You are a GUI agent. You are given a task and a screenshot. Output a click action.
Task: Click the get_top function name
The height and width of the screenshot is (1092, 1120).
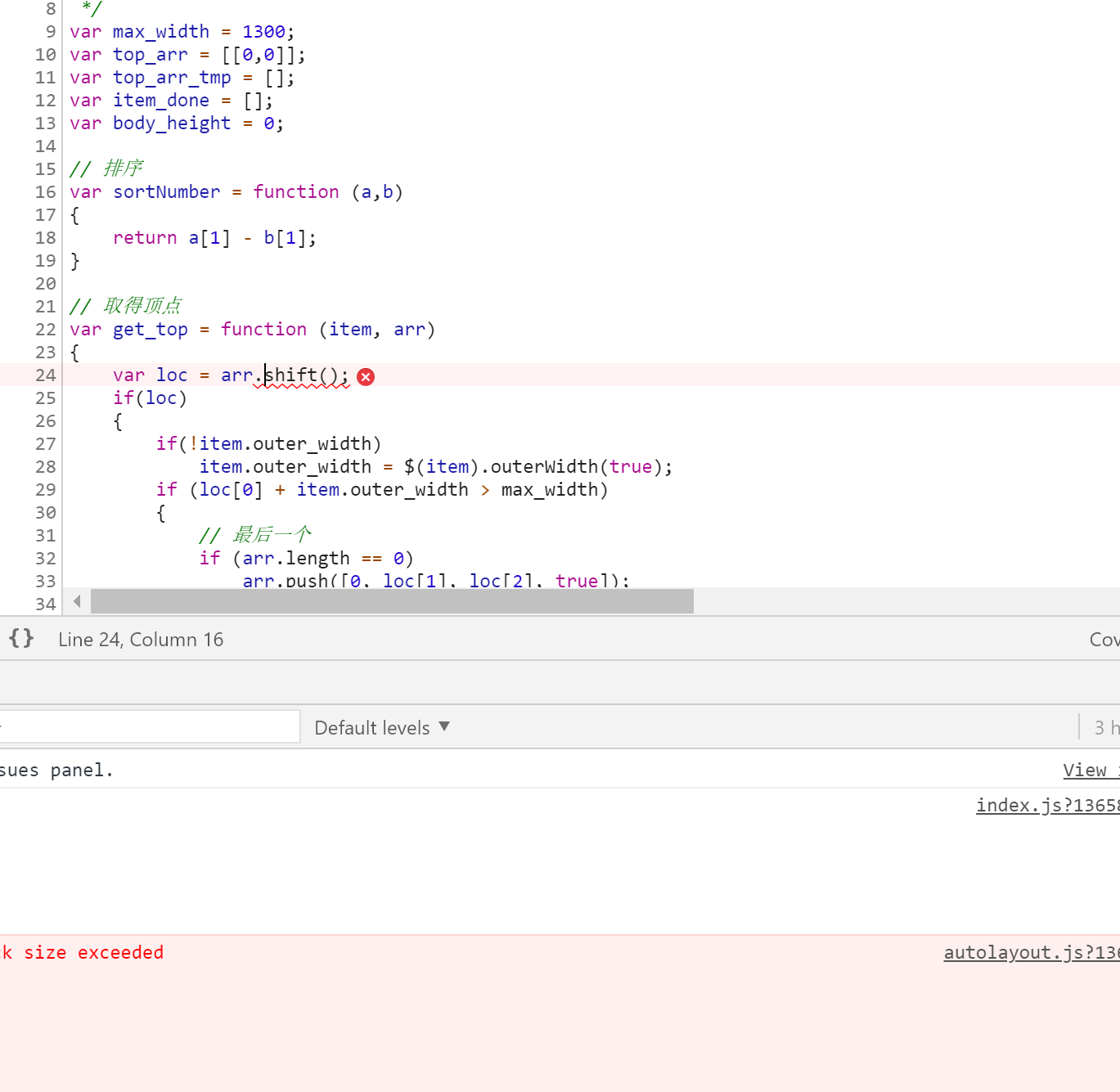click(x=150, y=330)
